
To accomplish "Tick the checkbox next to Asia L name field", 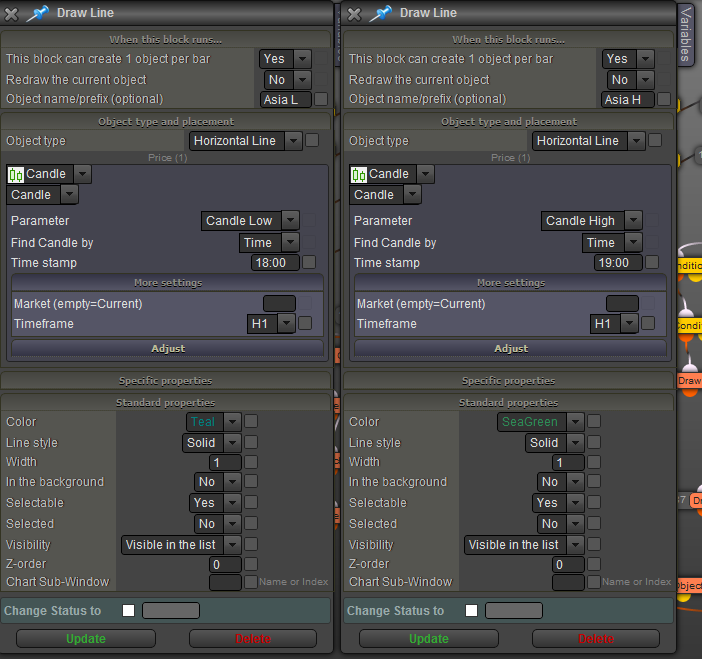I will pos(321,99).
